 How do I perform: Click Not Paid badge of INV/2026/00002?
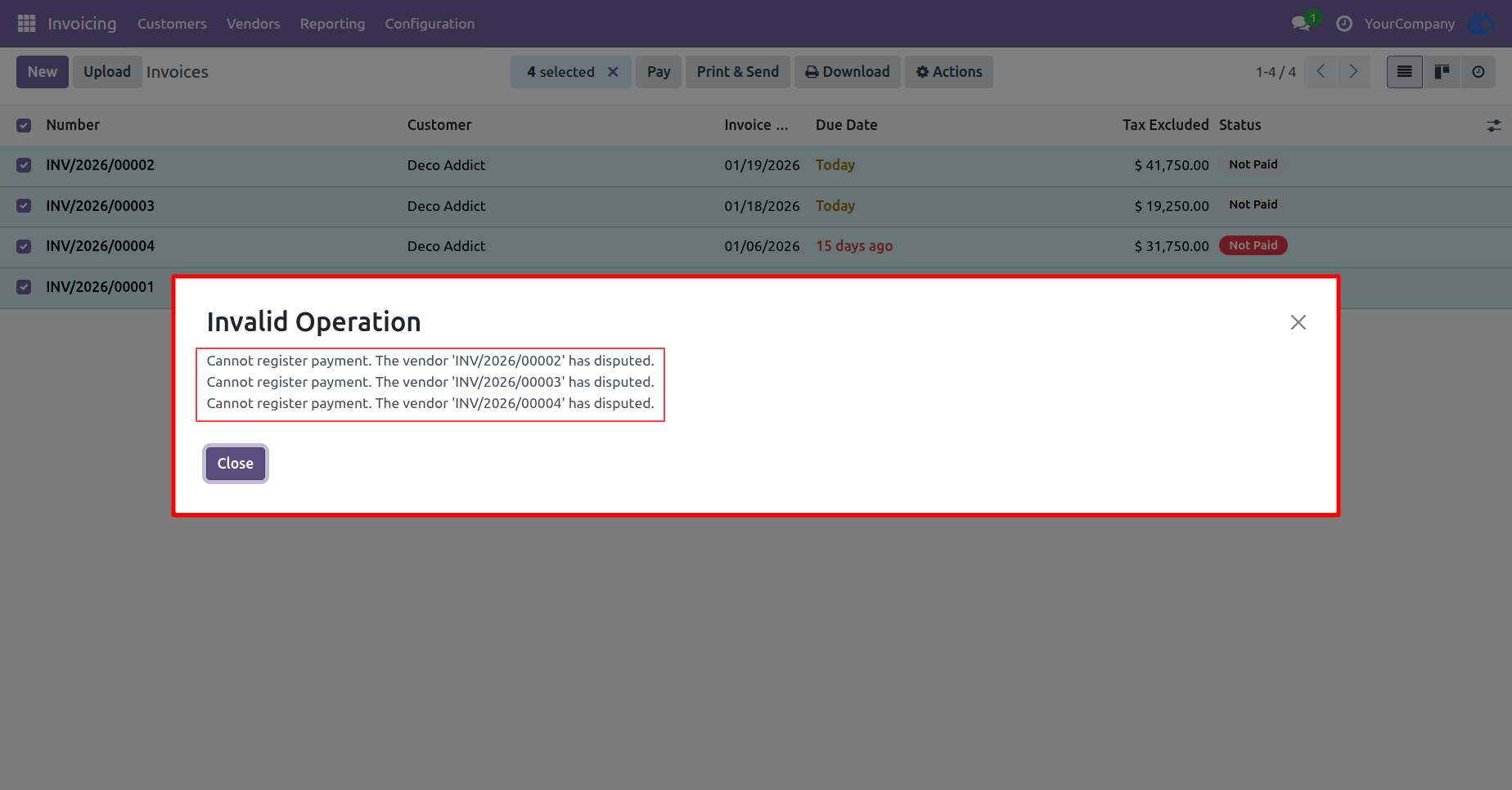(x=1253, y=164)
